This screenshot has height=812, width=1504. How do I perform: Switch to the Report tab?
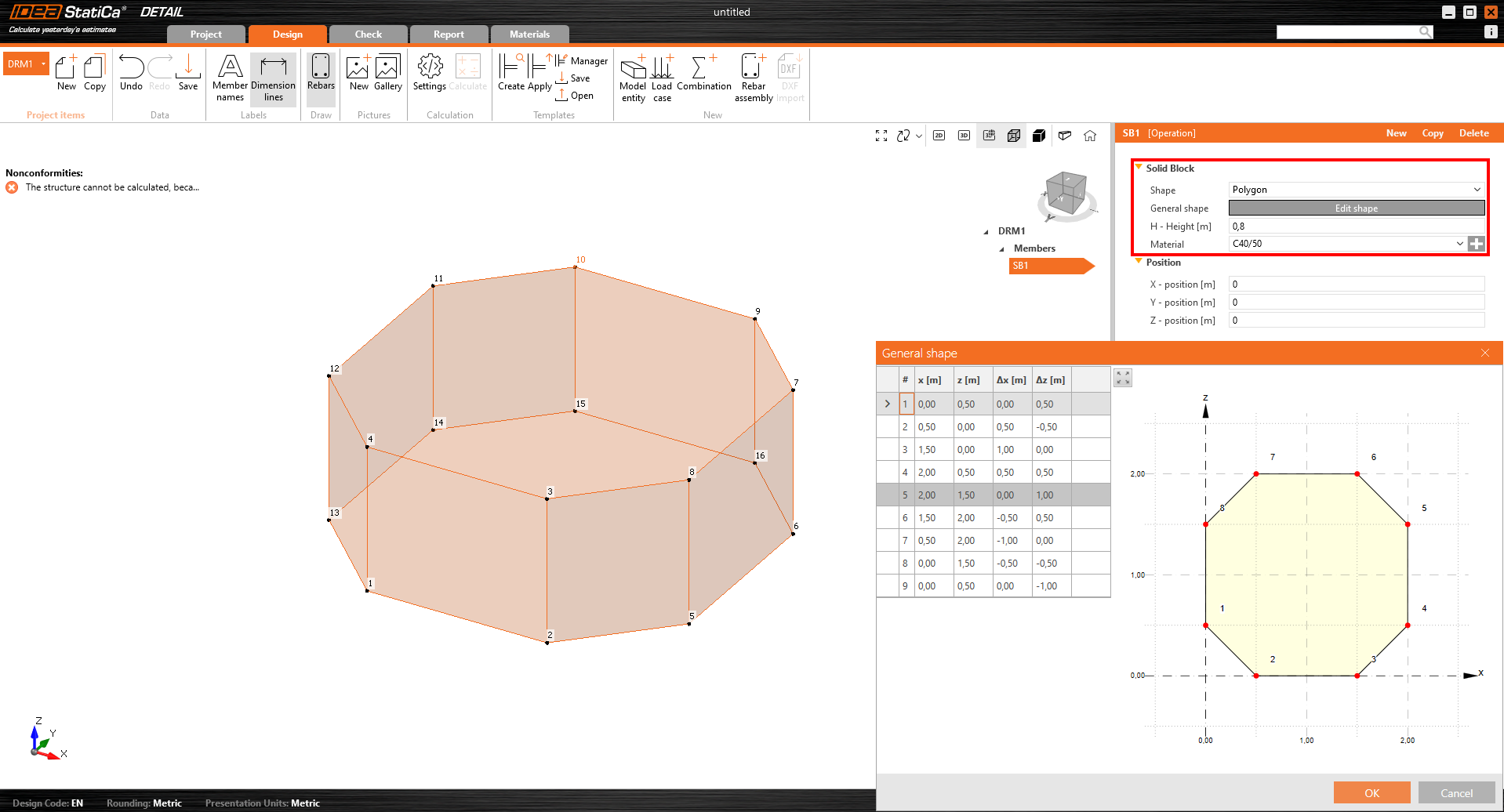[449, 34]
